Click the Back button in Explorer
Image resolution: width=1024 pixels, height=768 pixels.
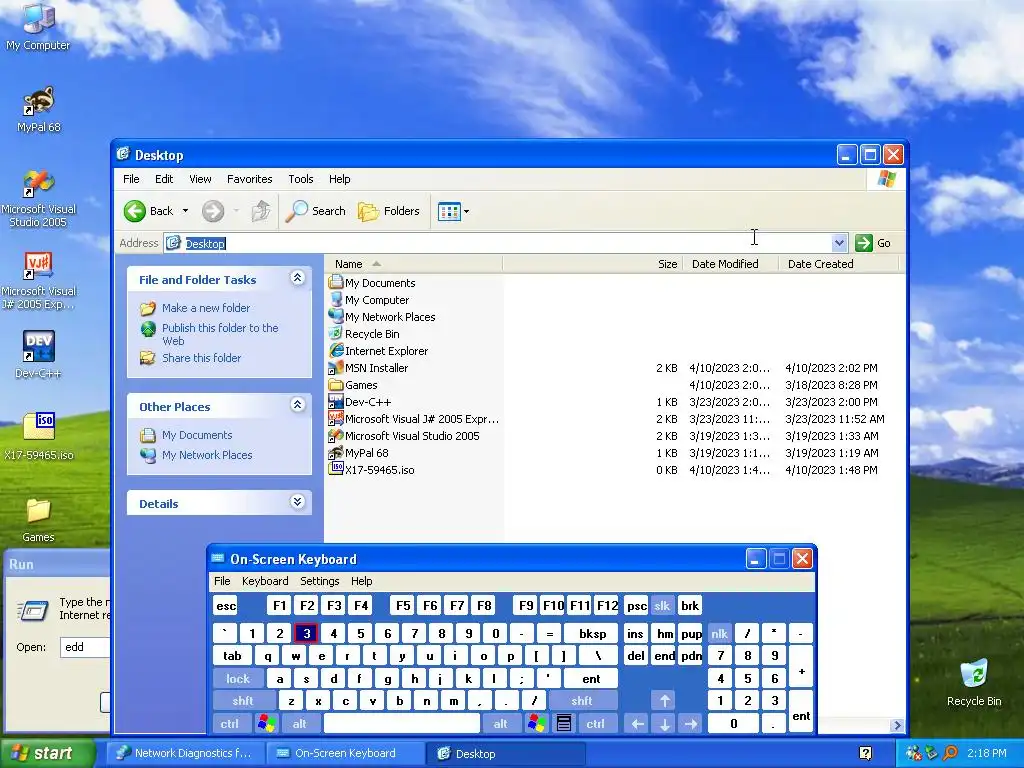point(149,211)
